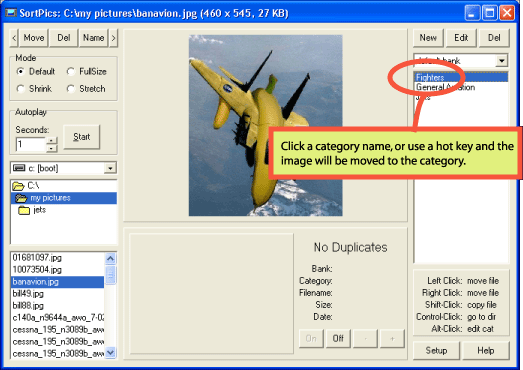The image size is (523, 370).
Task: Click the right Del button beside Edit
Action: tap(494, 38)
